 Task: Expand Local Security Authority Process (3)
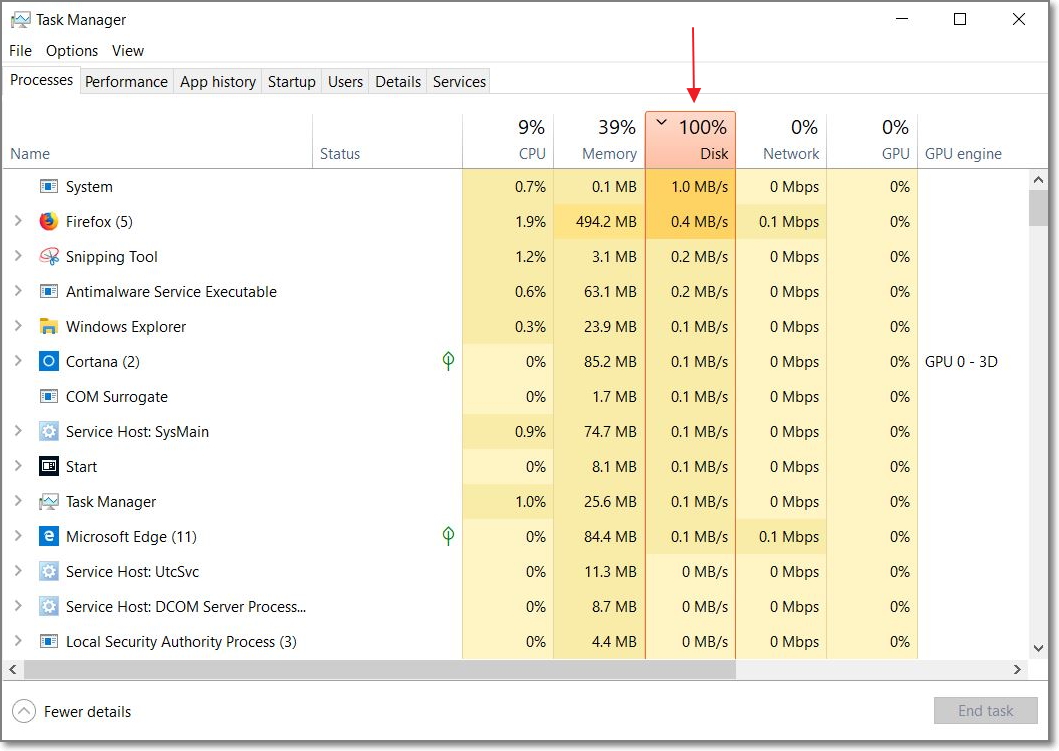click(x=18, y=641)
